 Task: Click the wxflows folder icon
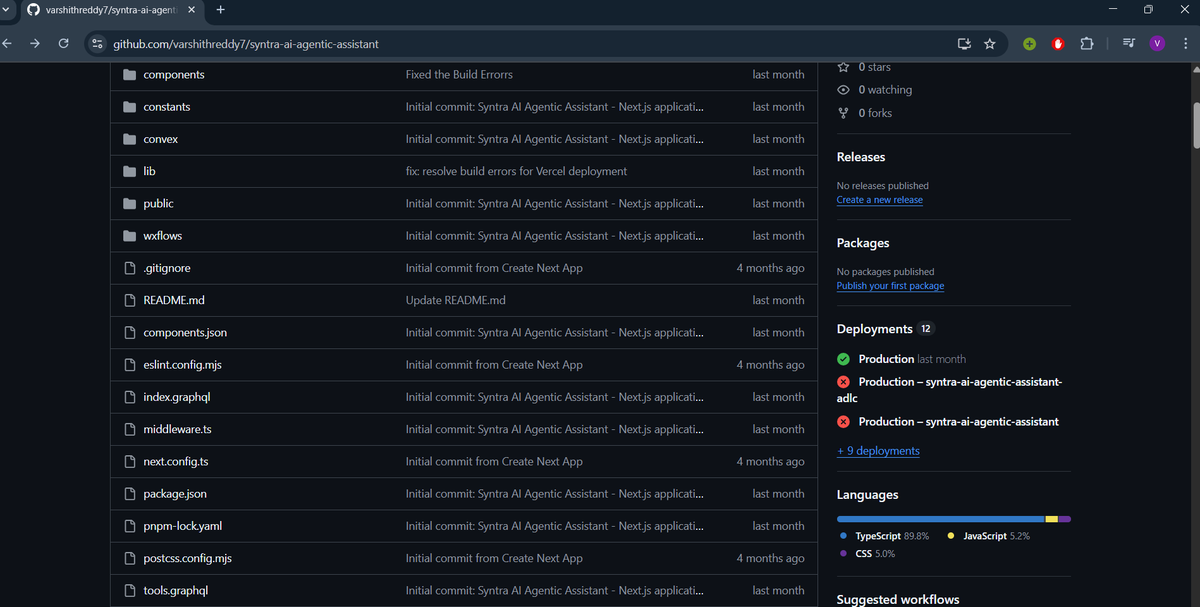[x=129, y=236]
